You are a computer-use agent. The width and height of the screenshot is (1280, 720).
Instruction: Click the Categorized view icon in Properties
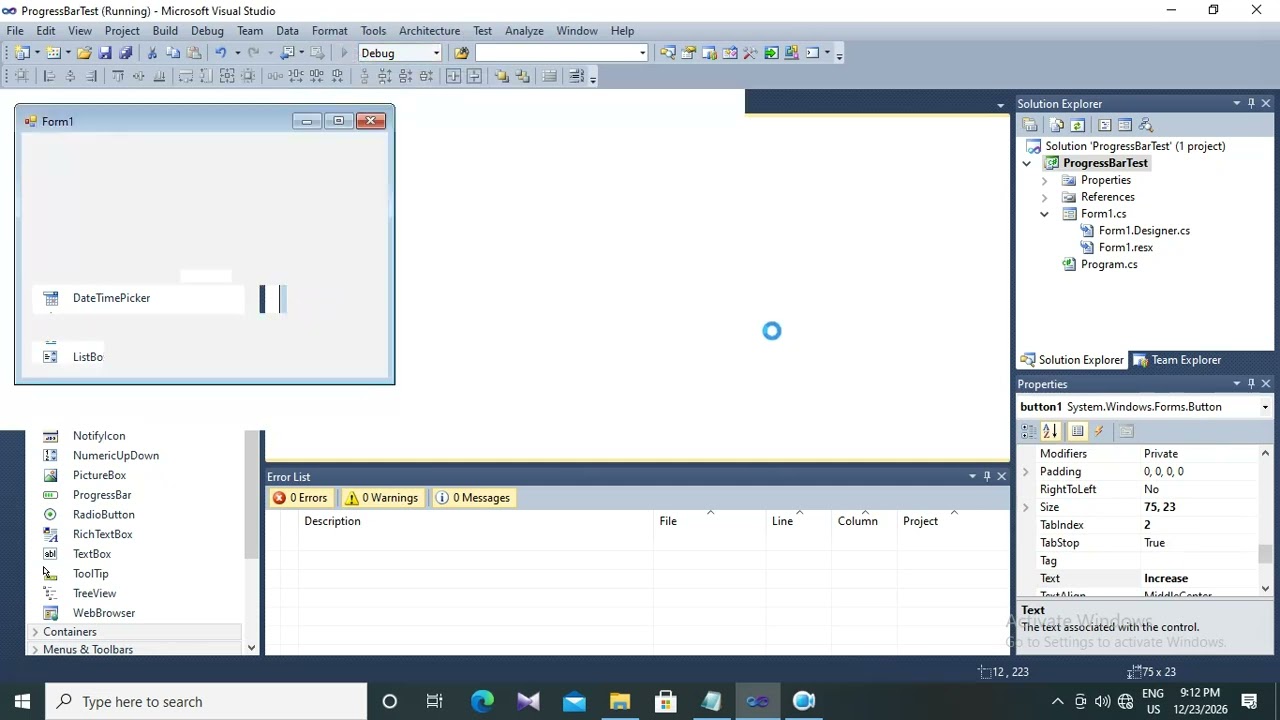click(x=1029, y=431)
